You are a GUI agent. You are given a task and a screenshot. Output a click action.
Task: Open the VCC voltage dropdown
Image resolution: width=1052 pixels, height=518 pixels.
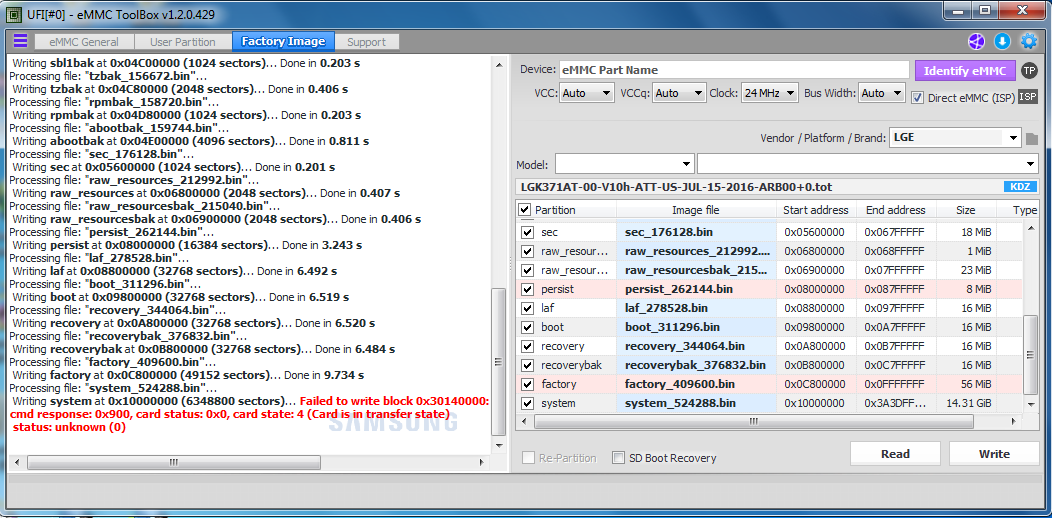click(x=587, y=93)
